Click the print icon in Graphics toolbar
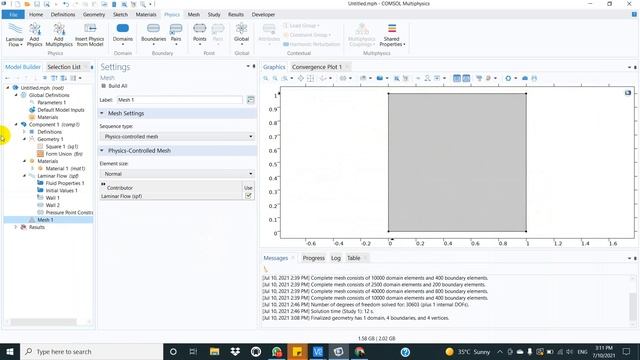 click(x=534, y=78)
